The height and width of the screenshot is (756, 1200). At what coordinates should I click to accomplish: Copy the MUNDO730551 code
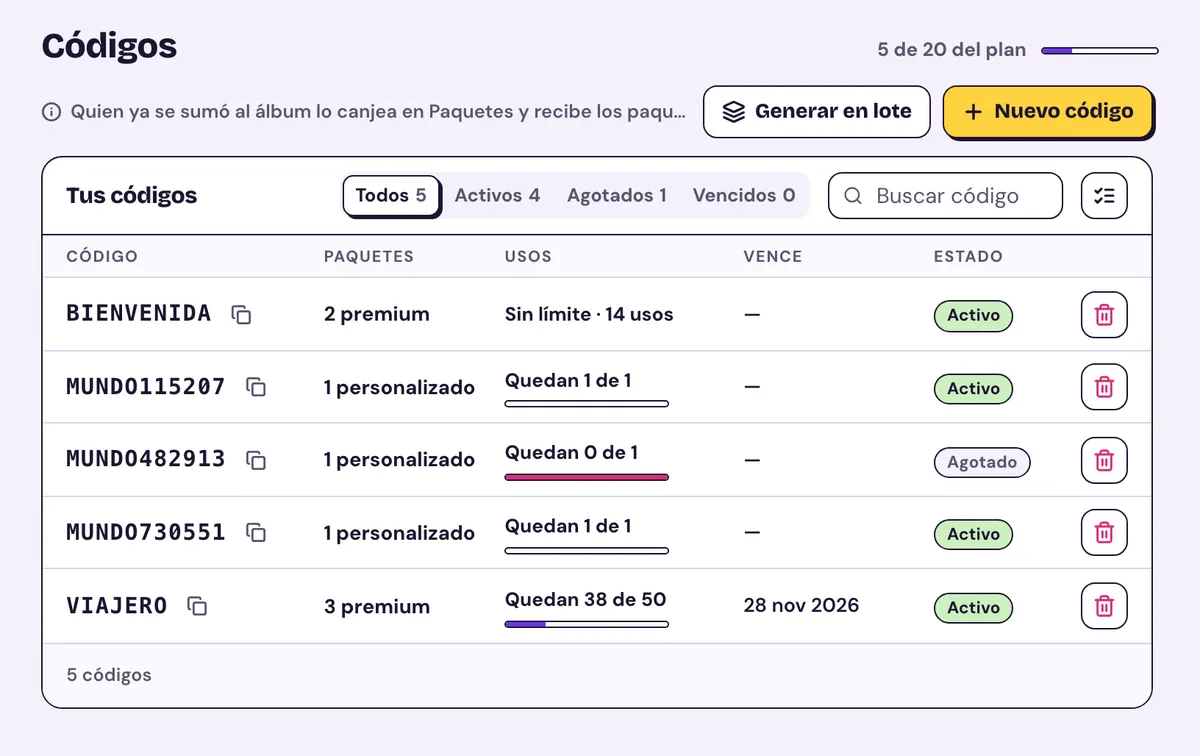256,533
